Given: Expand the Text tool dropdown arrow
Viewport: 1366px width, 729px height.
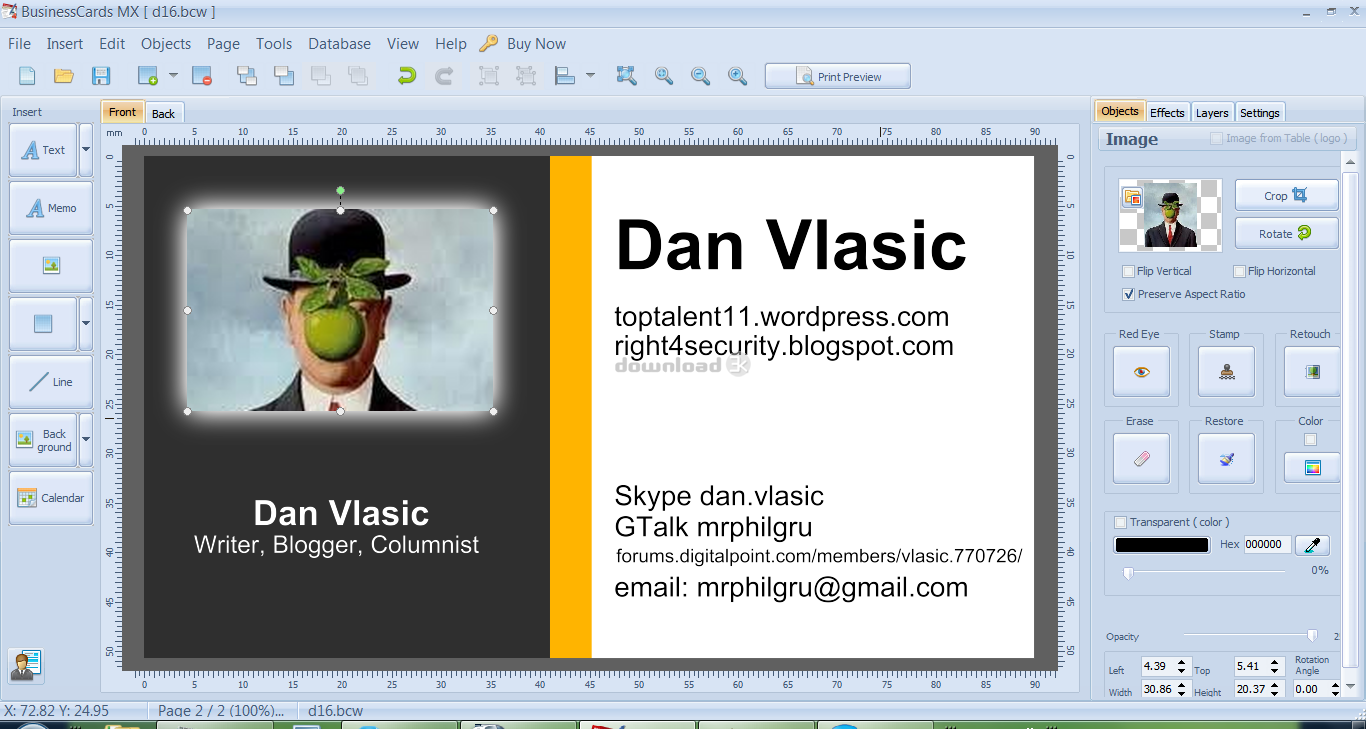Looking at the screenshot, I should [86, 149].
